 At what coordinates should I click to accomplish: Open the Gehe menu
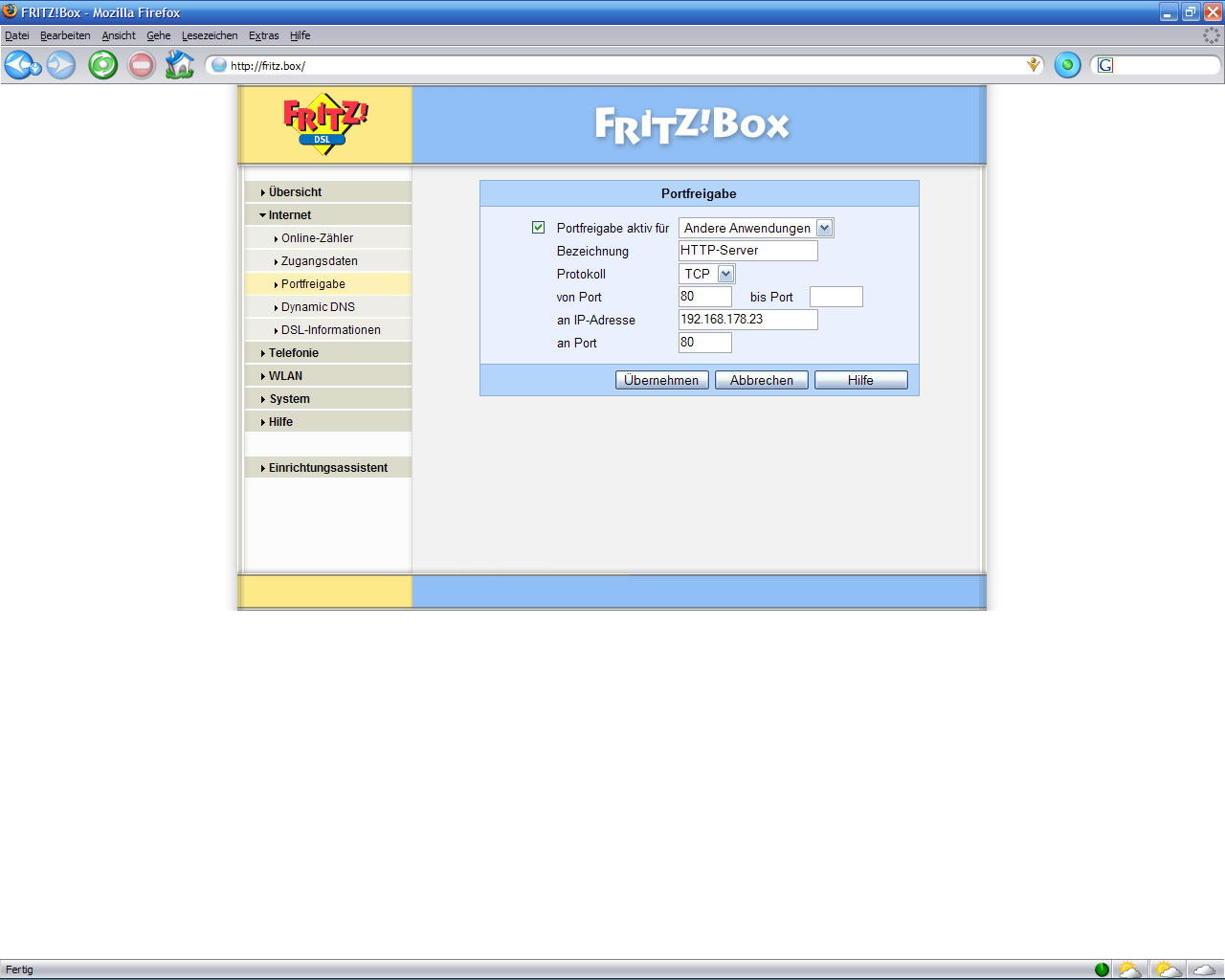point(159,35)
